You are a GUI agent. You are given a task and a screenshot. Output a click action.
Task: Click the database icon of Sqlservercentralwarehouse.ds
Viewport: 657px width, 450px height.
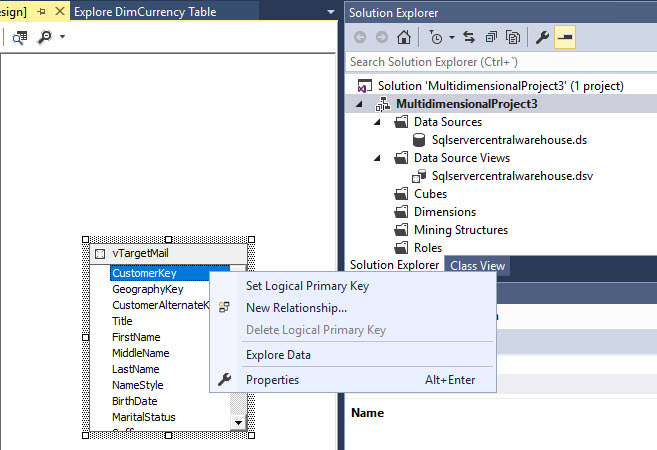419,140
